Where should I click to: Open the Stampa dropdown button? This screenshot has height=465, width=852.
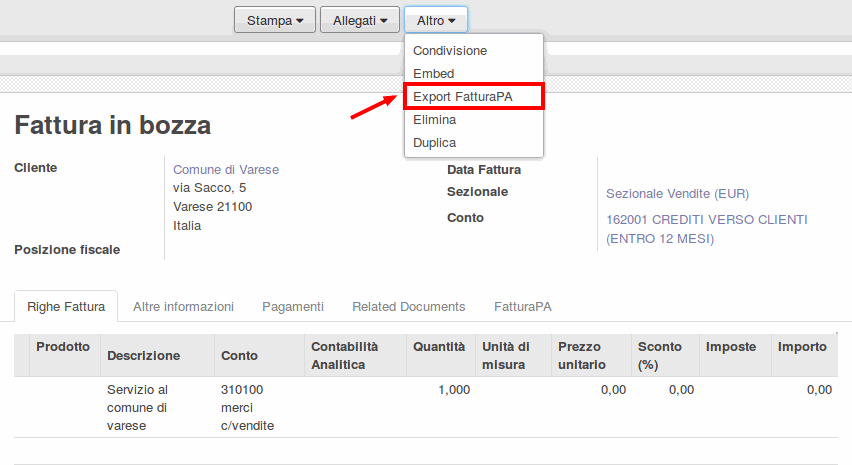point(275,20)
